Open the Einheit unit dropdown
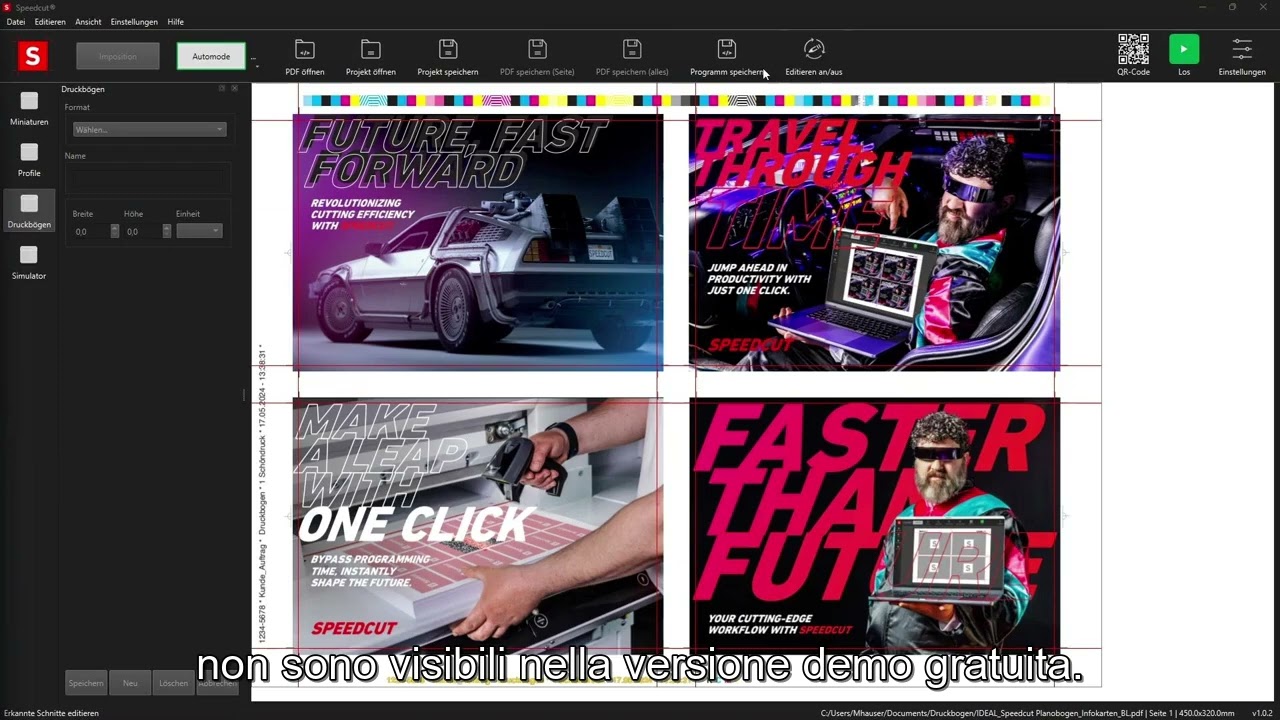Screen dimensions: 1280x720 [x=199, y=231]
